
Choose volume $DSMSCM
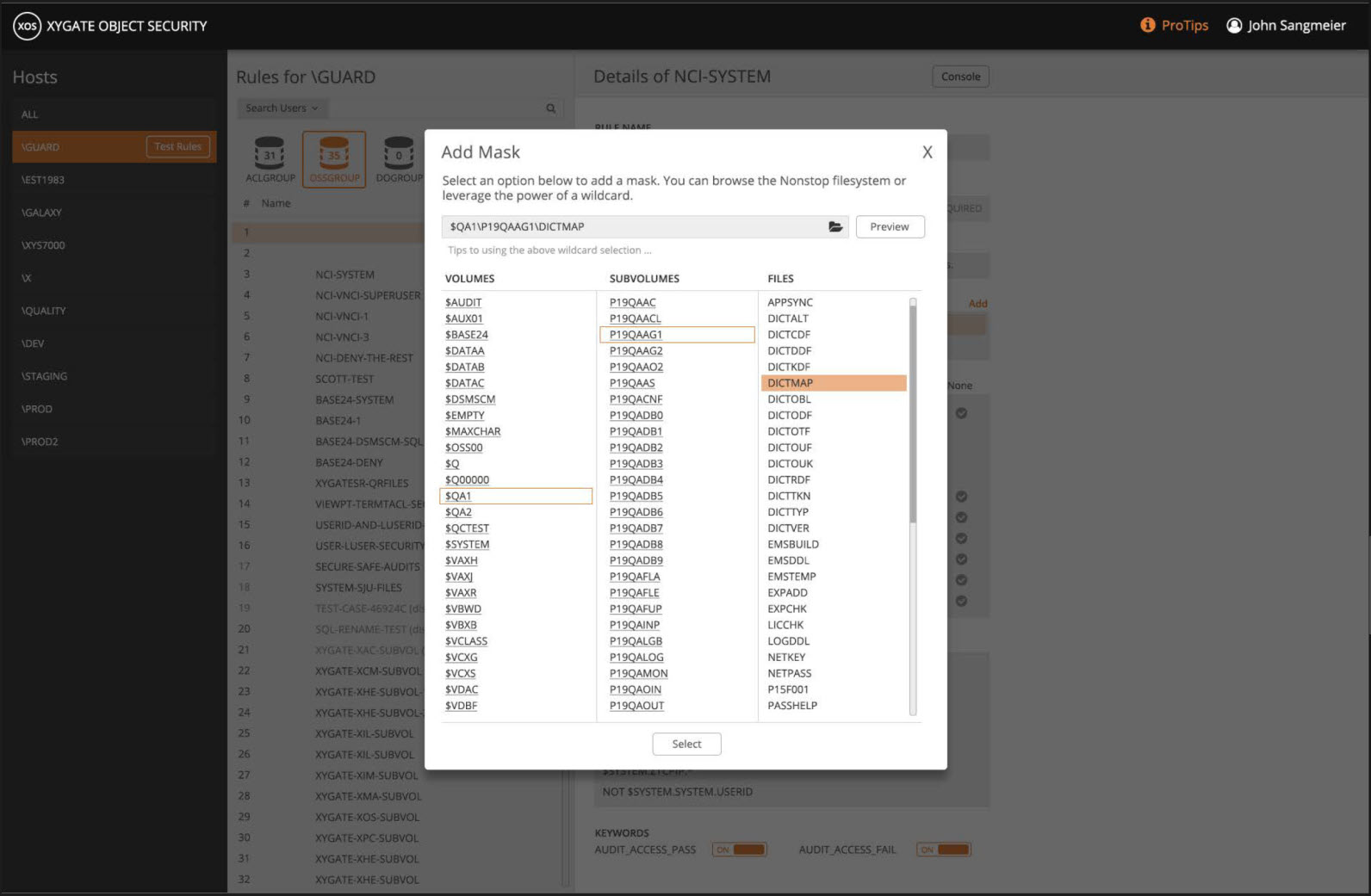tap(470, 399)
